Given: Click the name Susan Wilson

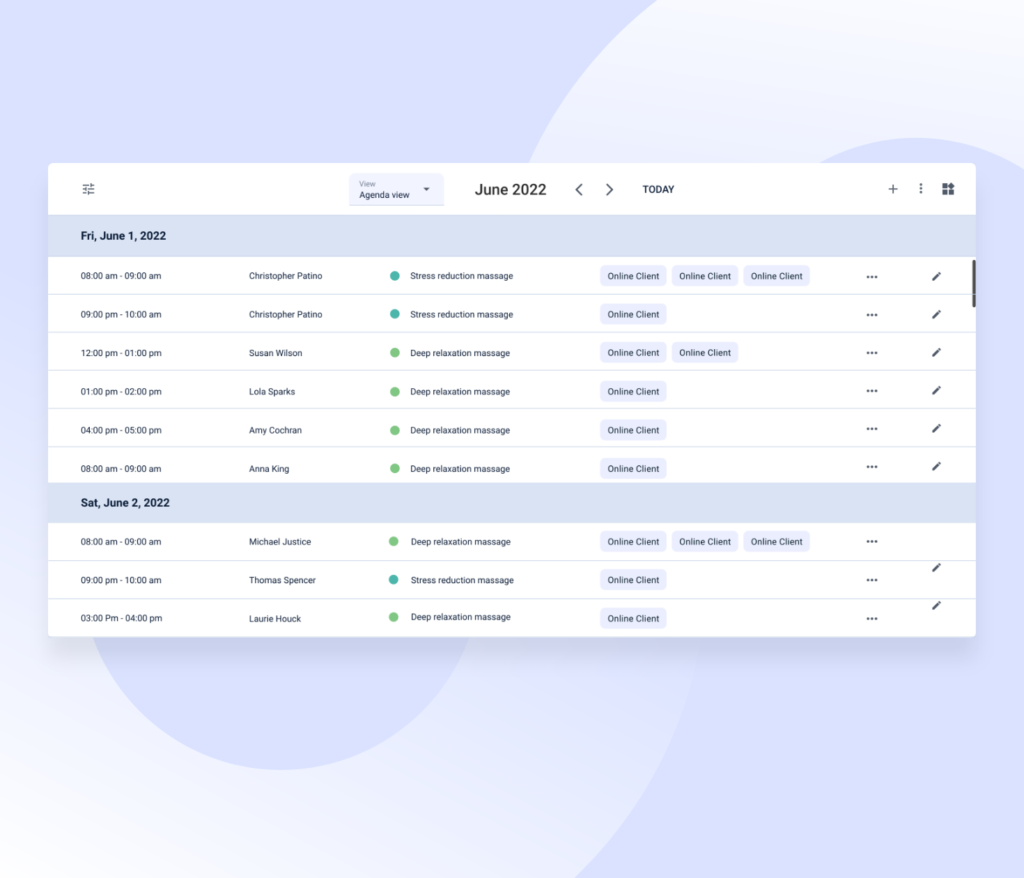Looking at the screenshot, I should (276, 353).
